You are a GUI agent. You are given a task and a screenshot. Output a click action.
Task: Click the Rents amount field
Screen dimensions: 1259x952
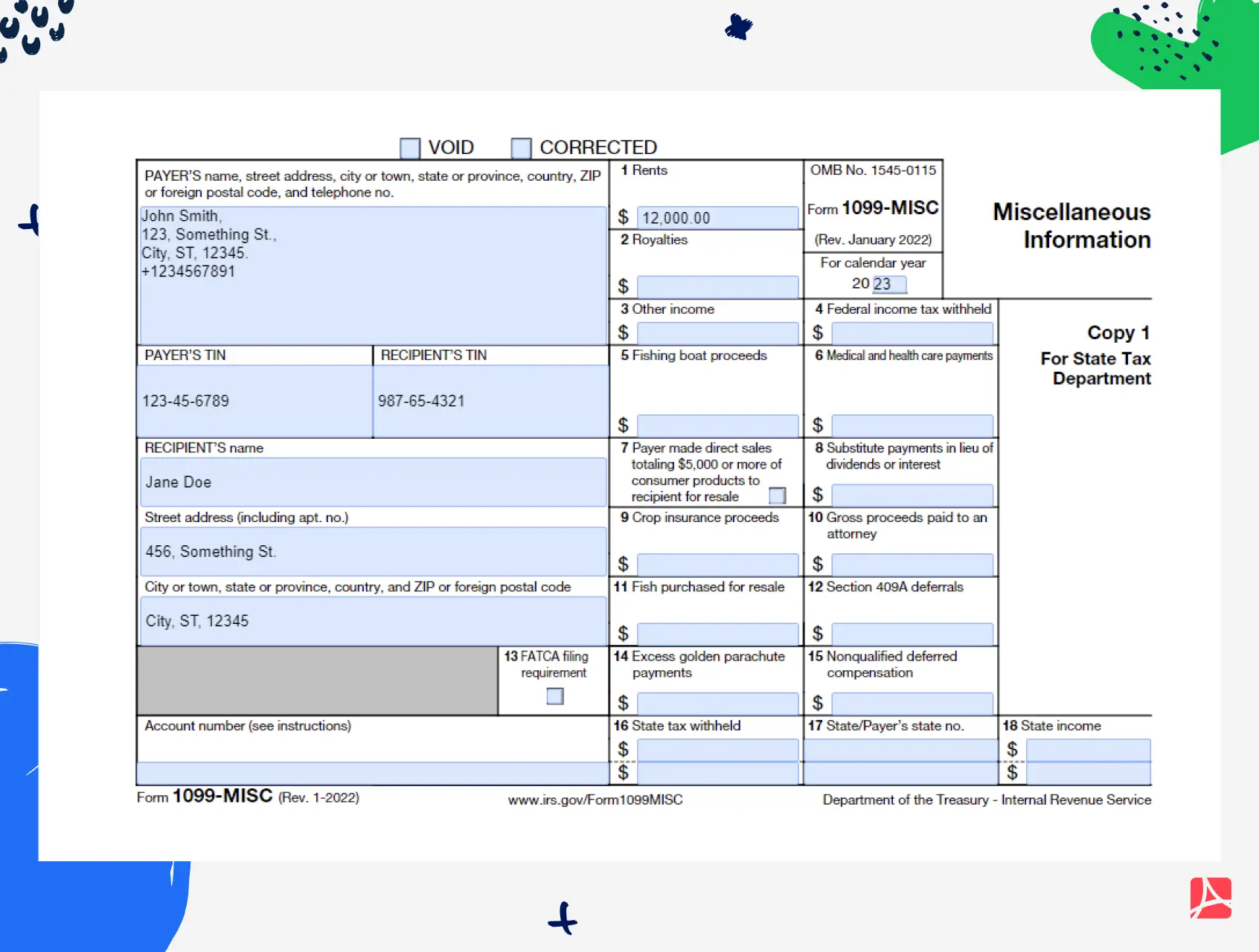[718, 218]
